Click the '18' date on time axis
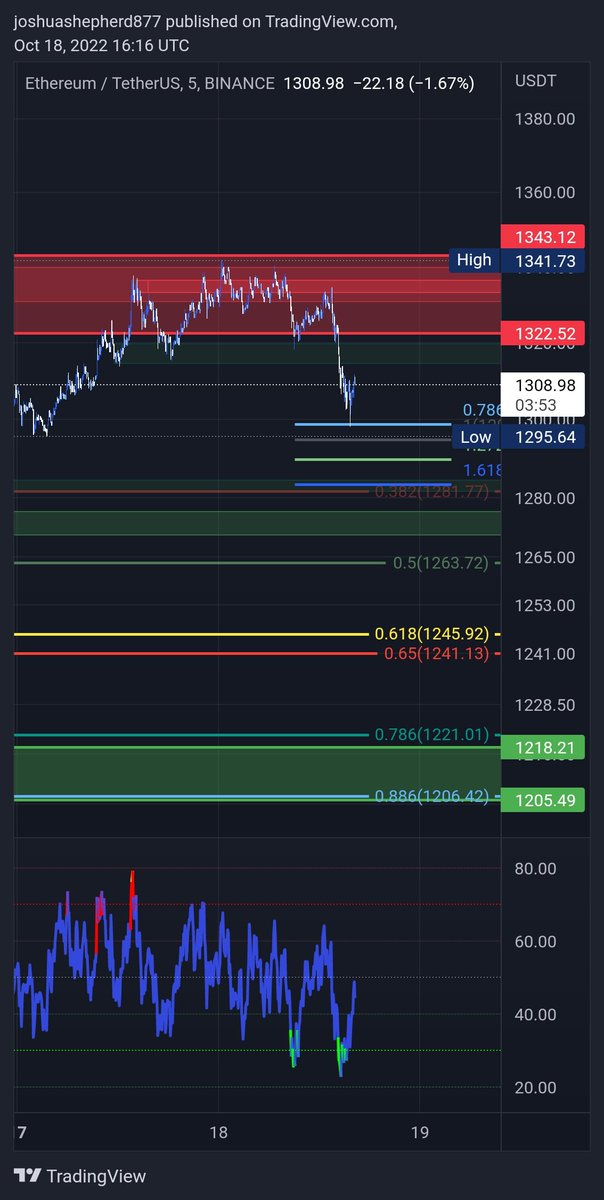604x1200 pixels. pyautogui.click(x=219, y=1133)
